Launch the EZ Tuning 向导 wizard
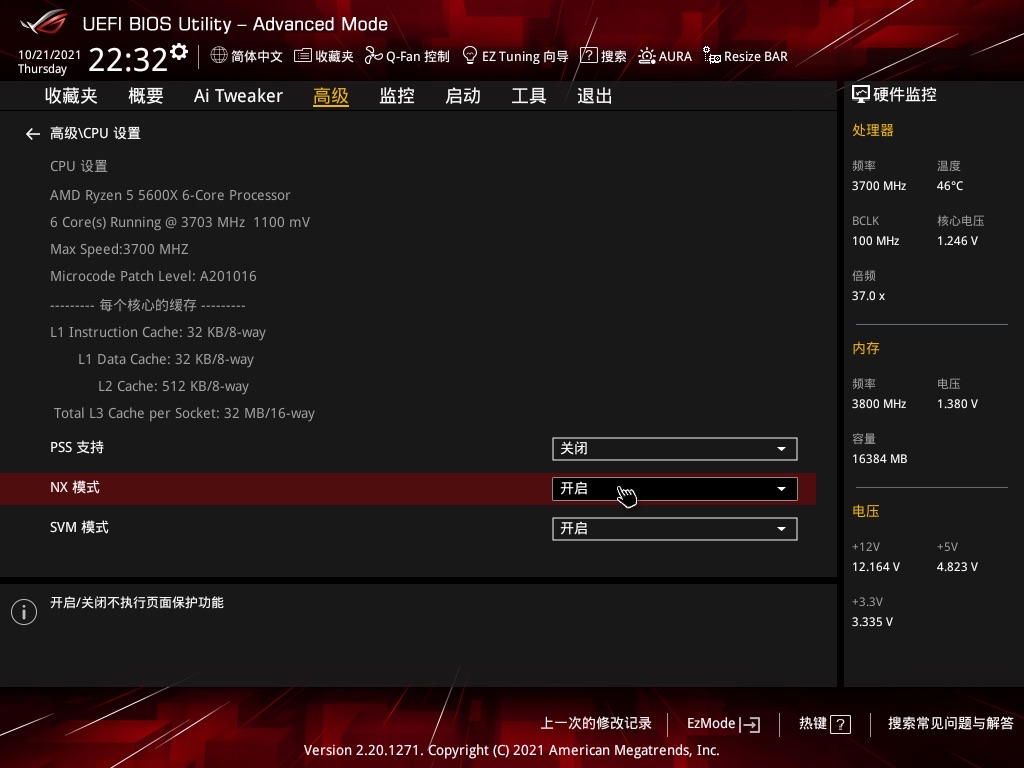 (x=515, y=56)
